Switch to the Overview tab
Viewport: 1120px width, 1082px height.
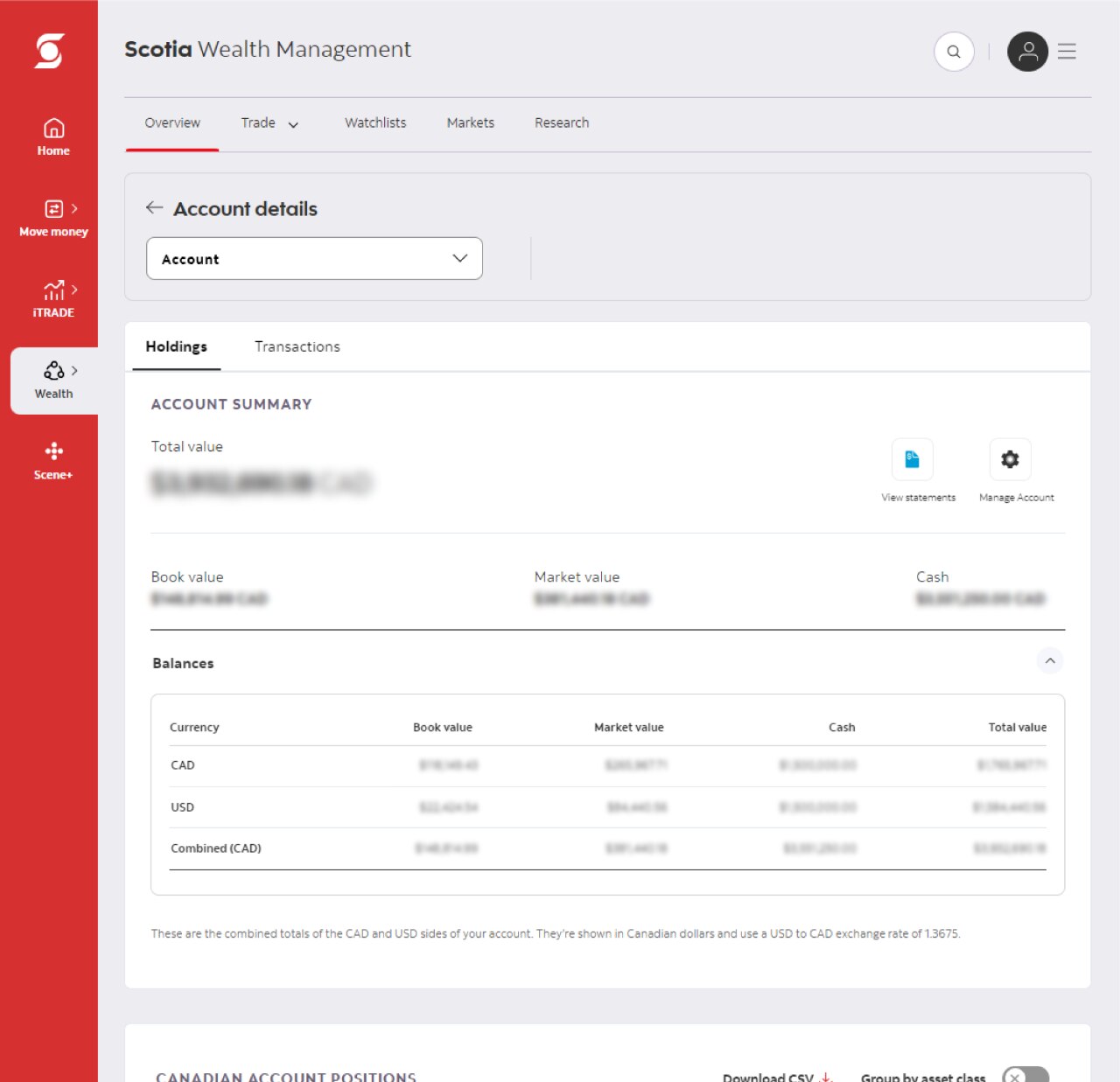click(172, 123)
